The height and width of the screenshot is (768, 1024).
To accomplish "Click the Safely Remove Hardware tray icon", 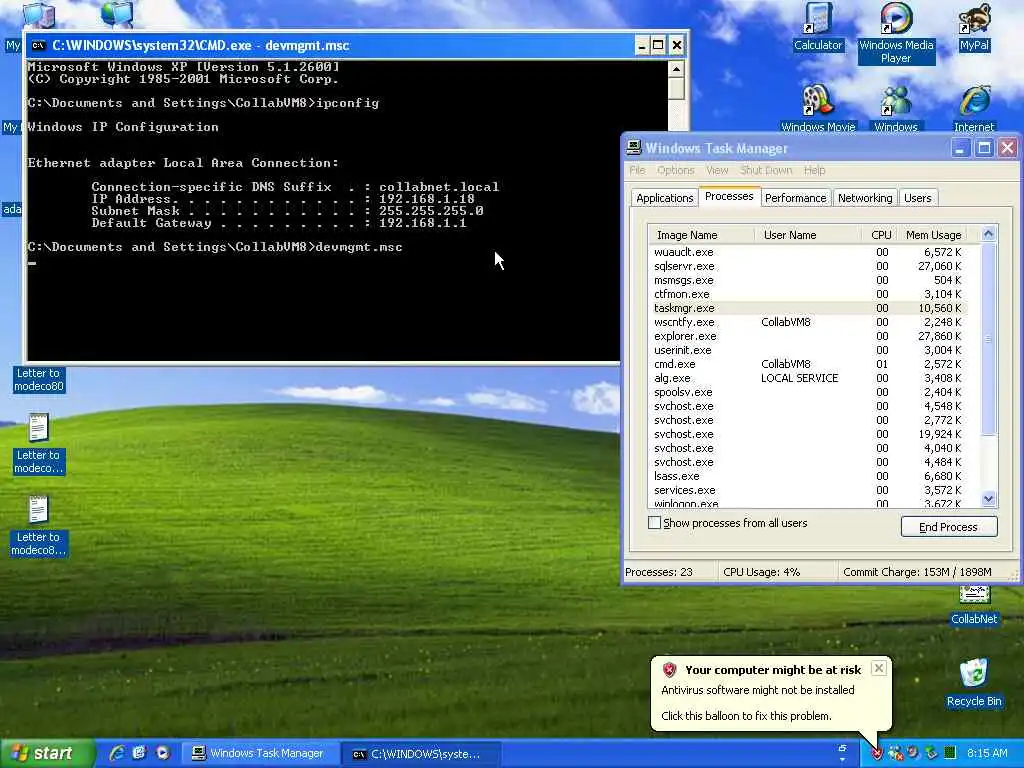I will click(931, 753).
